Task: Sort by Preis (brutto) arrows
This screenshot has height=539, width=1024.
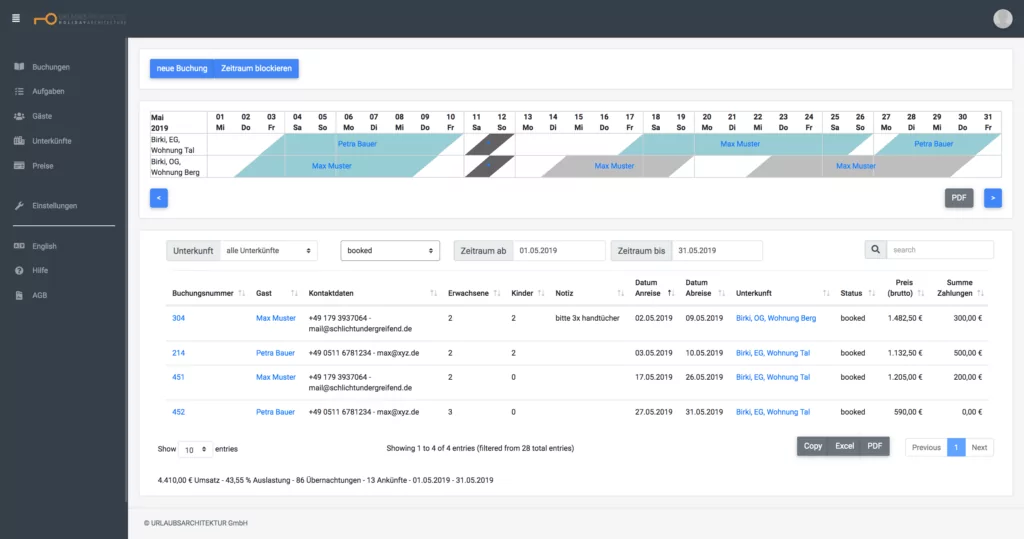Action: click(921, 293)
